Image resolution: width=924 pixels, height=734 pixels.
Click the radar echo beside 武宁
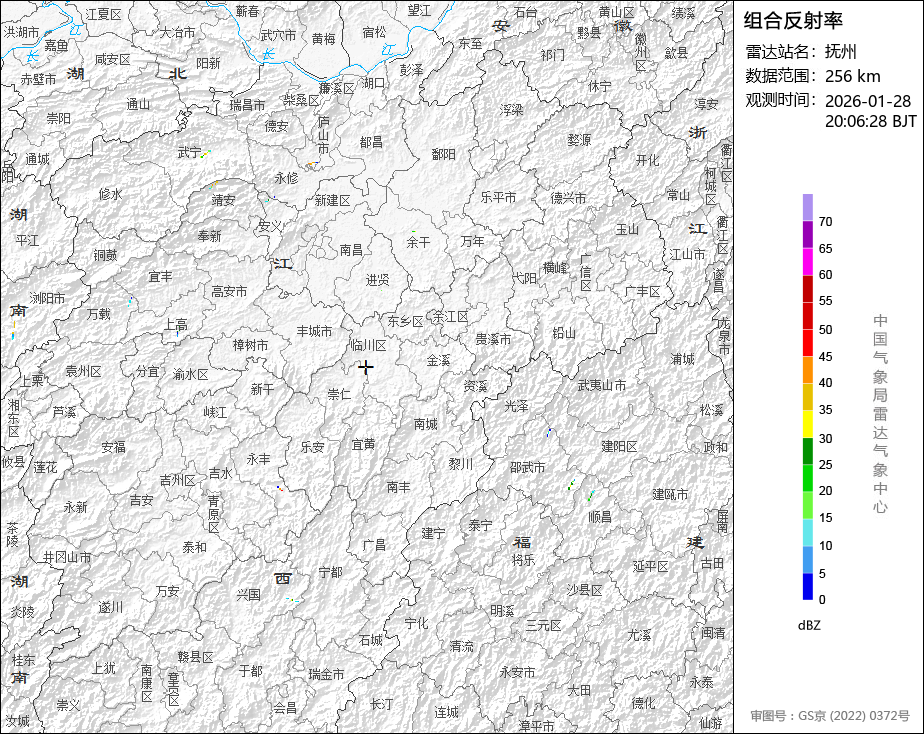[x=206, y=154]
